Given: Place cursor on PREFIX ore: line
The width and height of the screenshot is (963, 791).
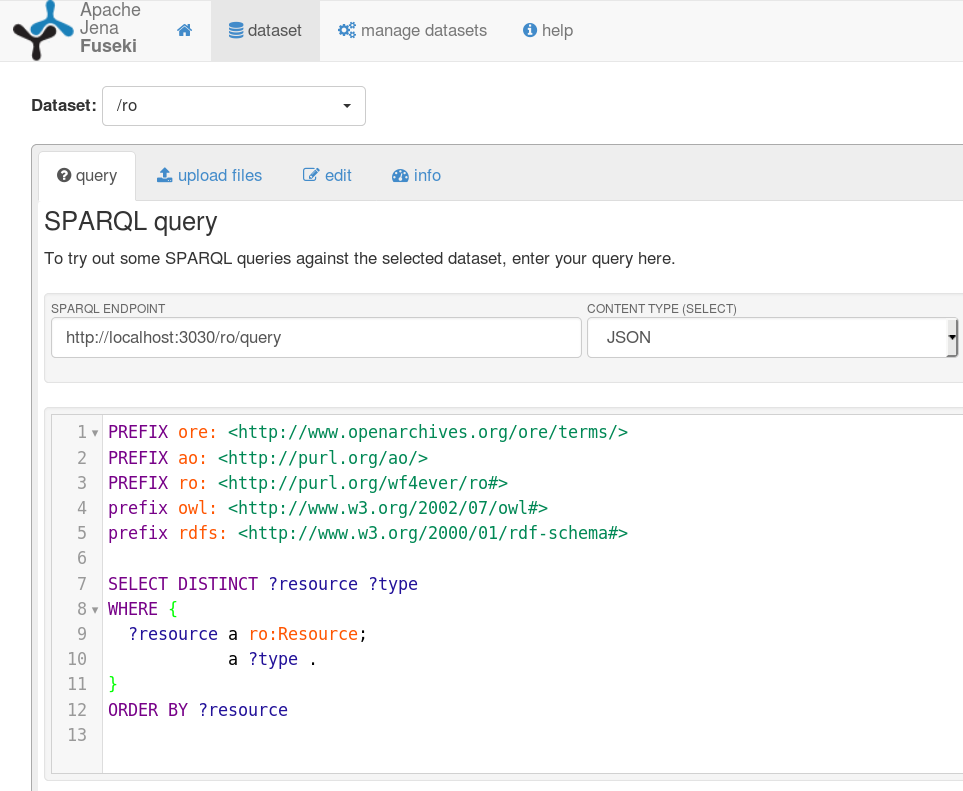Looking at the screenshot, I should 368,432.
